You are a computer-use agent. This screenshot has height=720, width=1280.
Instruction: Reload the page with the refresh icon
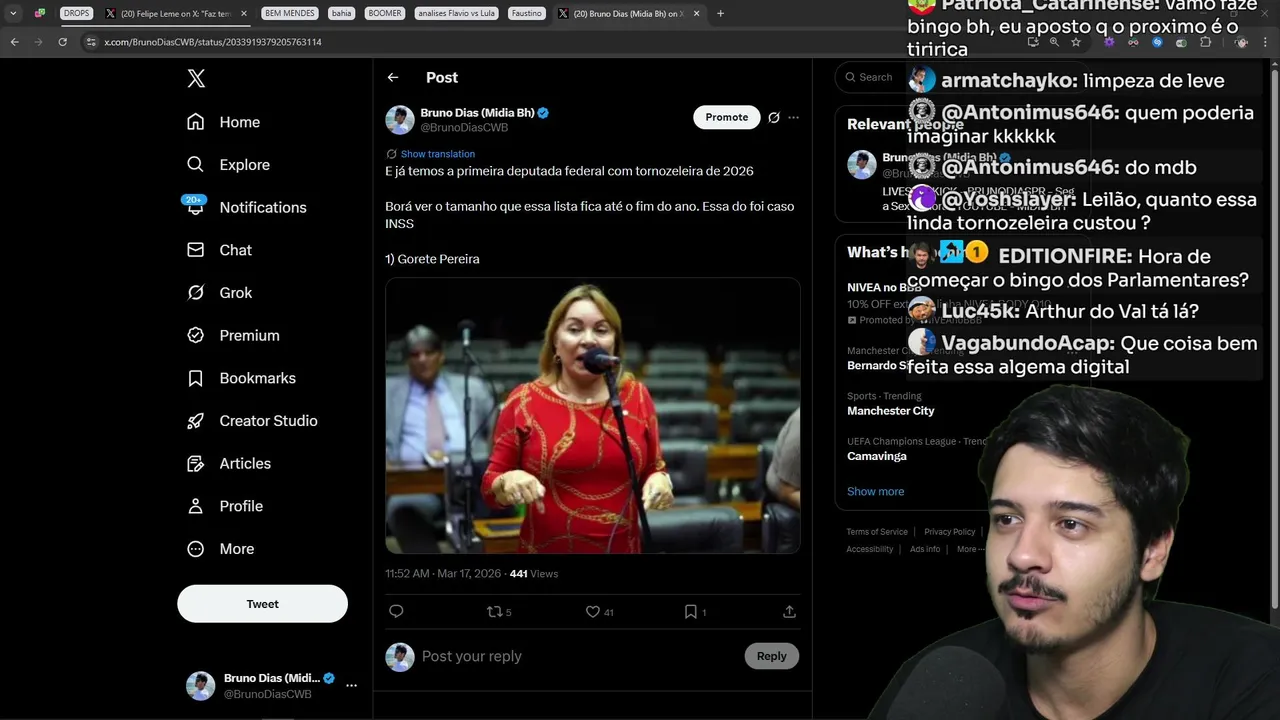(62, 42)
